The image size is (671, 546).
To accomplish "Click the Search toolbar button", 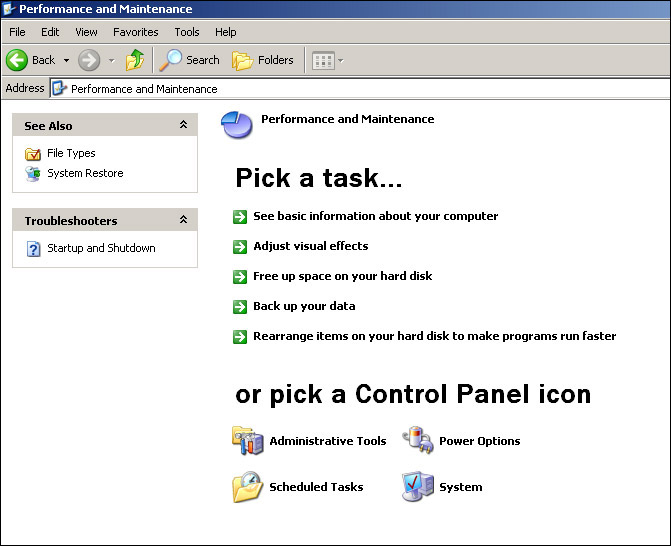I will click(x=190, y=60).
